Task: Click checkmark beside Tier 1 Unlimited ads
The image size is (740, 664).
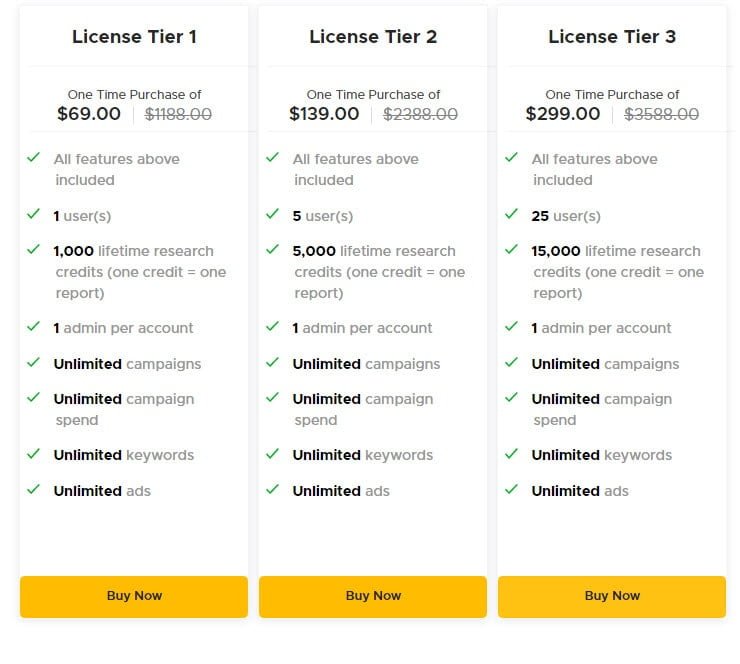Action: pyautogui.click(x=34, y=489)
